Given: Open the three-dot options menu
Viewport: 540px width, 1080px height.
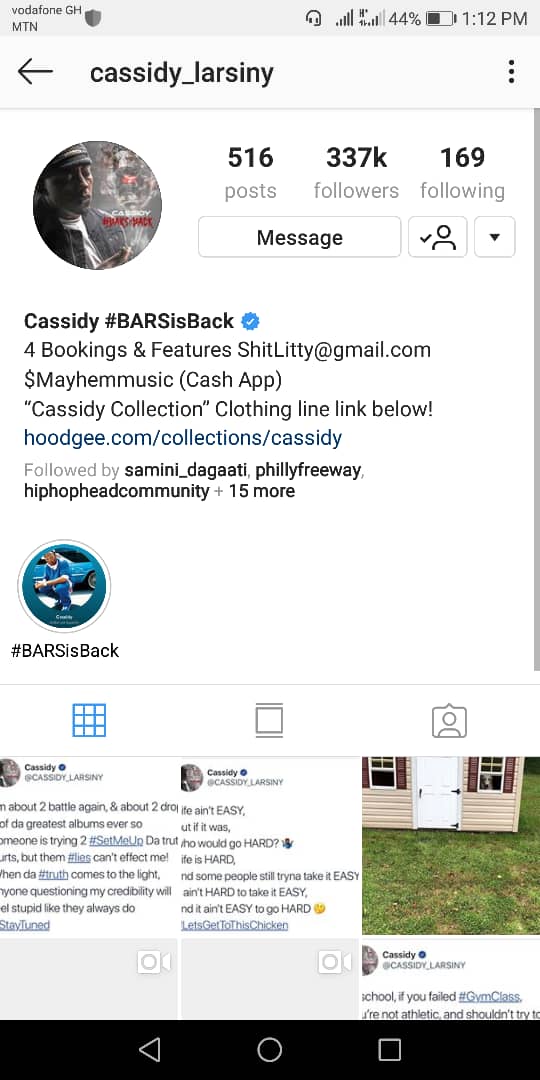Looking at the screenshot, I should [x=511, y=72].
